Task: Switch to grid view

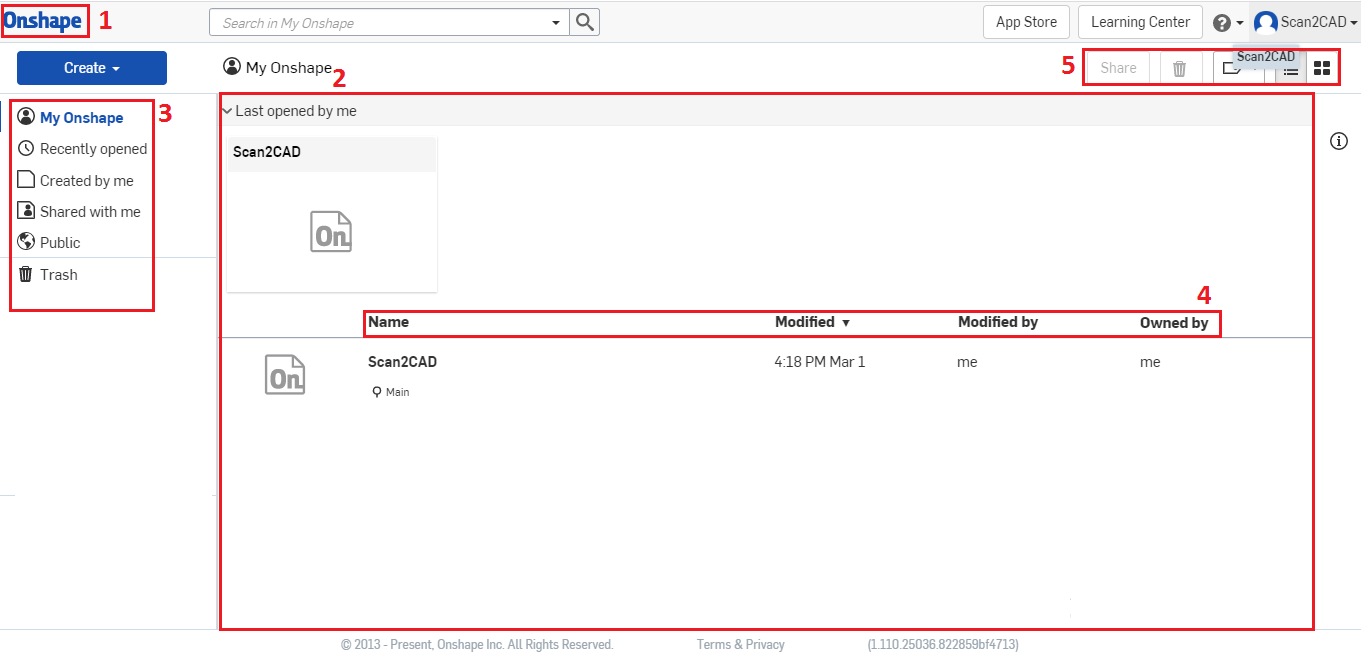Action: point(1321,68)
